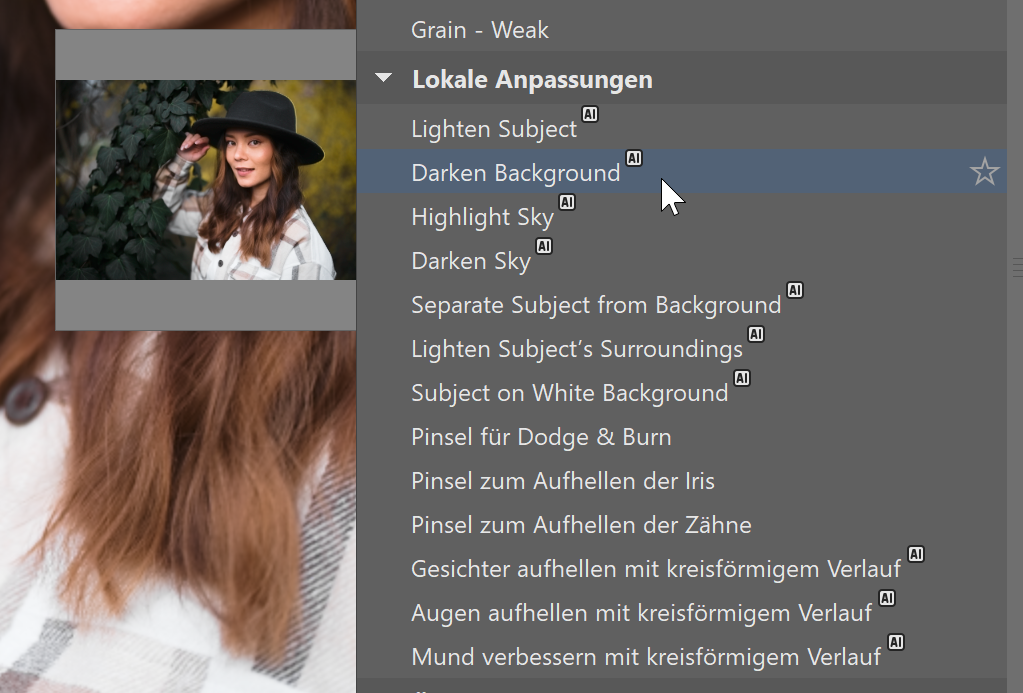
Task: Select the Grain - Weak preset
Action: (479, 30)
